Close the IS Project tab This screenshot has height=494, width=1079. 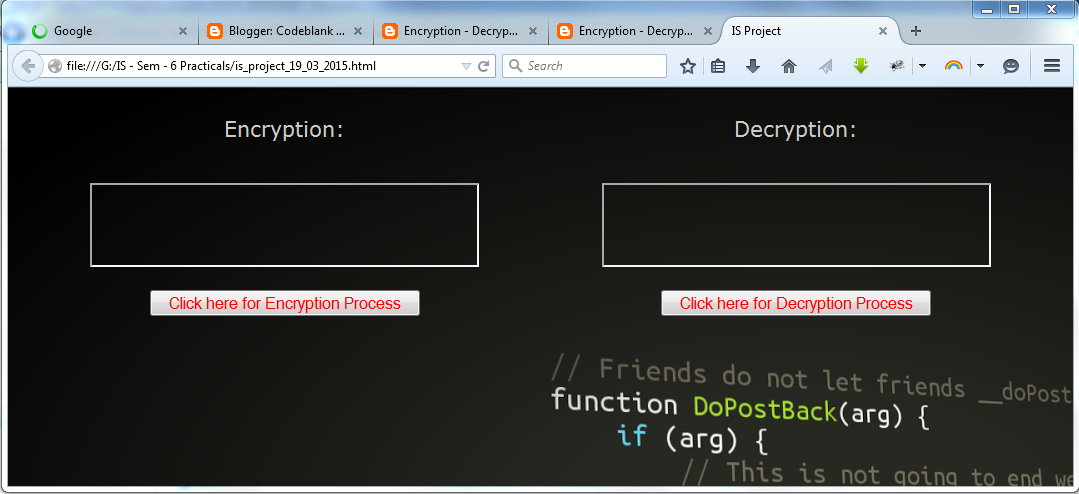pos(883,31)
